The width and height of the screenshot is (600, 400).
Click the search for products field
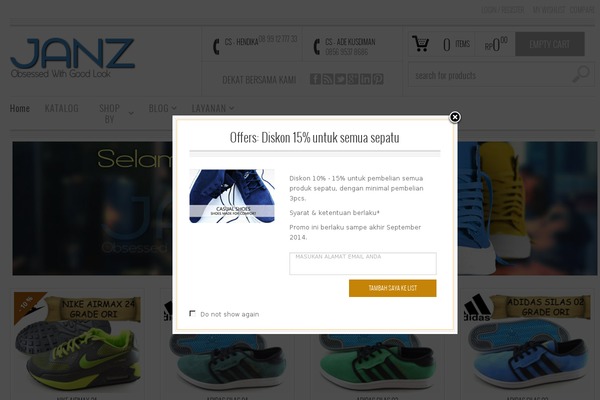click(x=492, y=75)
